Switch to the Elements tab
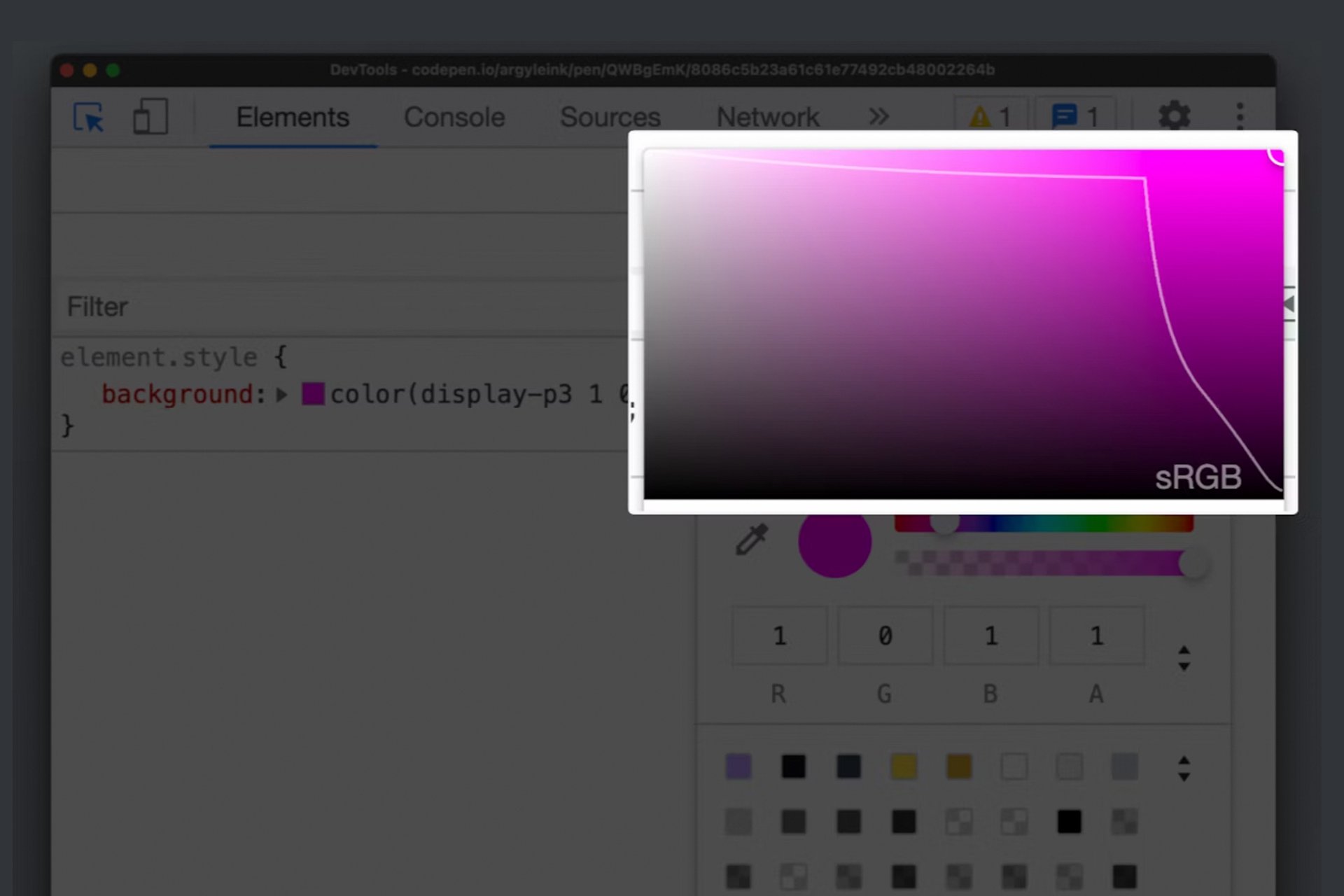The image size is (1344, 896). 293,117
